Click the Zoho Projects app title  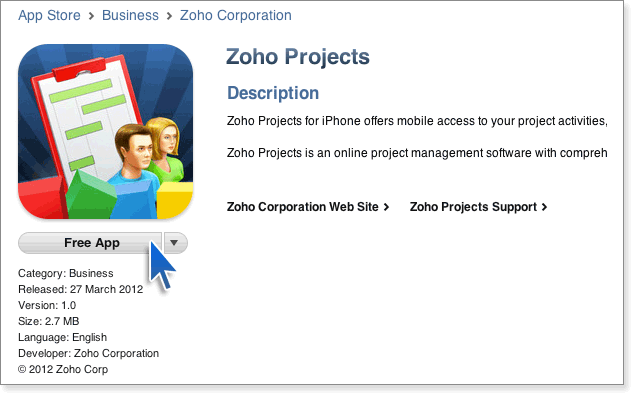tap(298, 57)
